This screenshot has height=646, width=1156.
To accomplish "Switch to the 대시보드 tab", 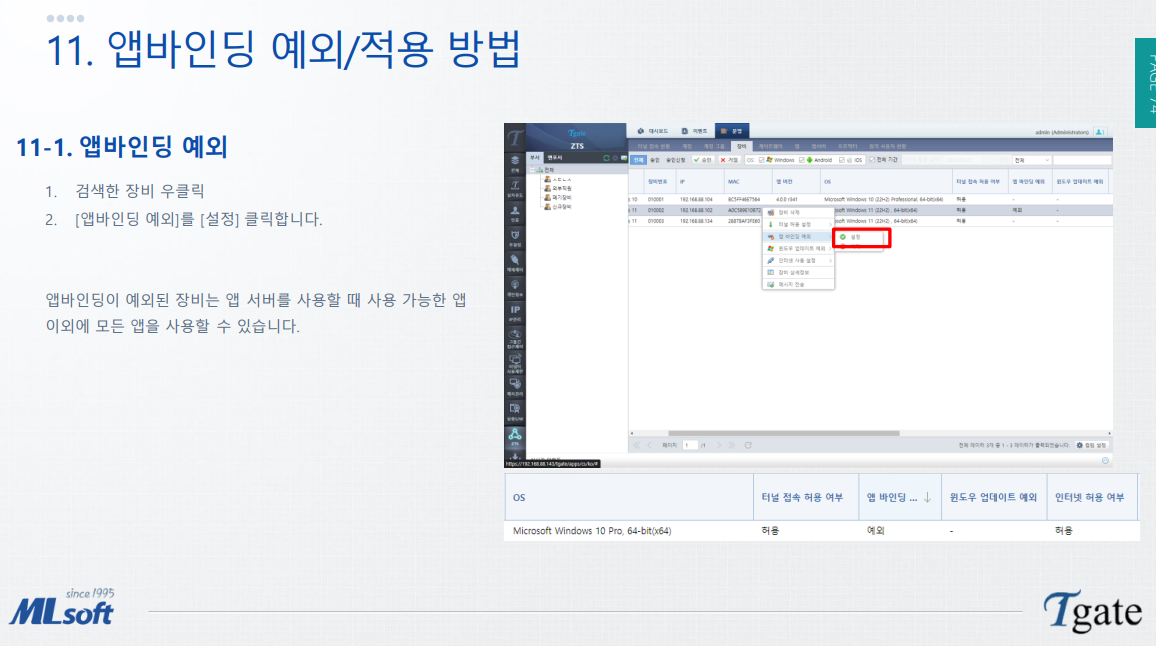I will pyautogui.click(x=652, y=131).
